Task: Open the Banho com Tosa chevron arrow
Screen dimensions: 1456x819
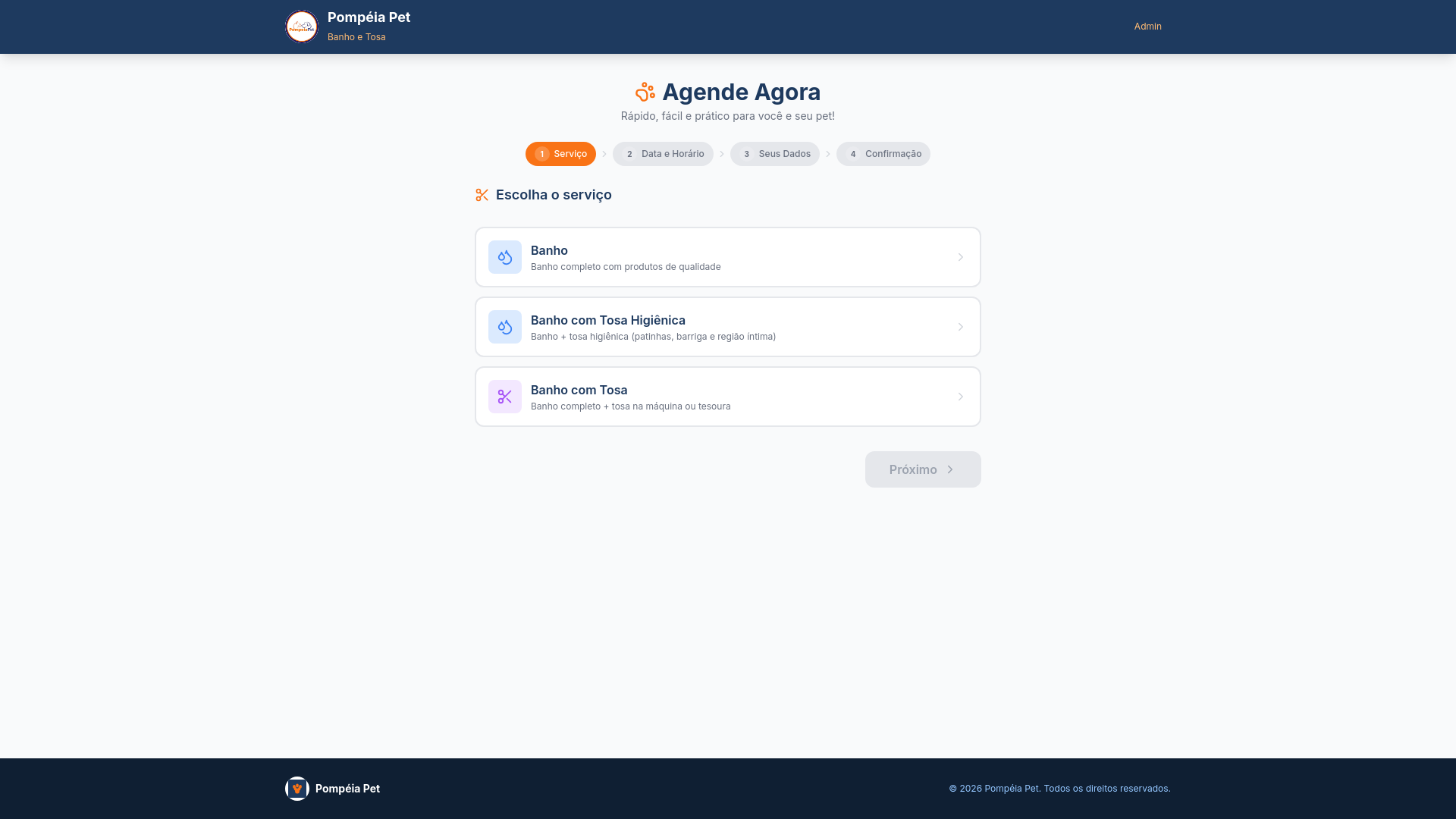Action: [x=960, y=397]
